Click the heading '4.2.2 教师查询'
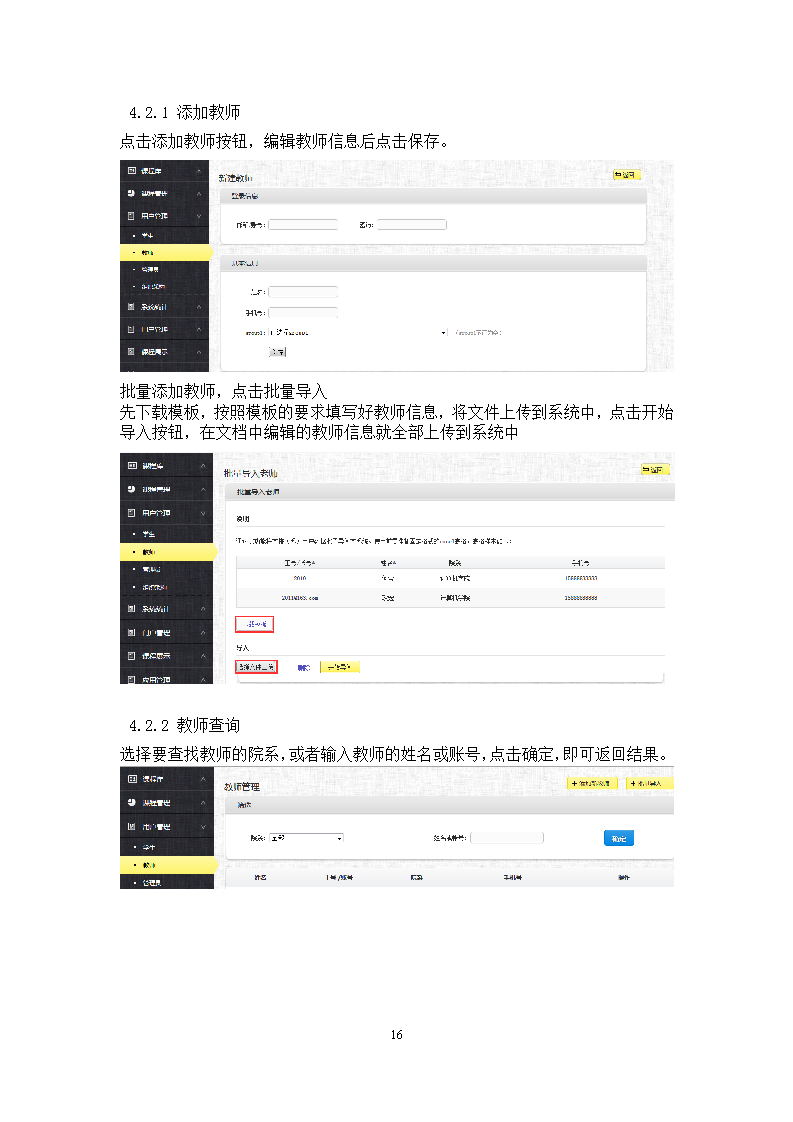 pos(185,726)
